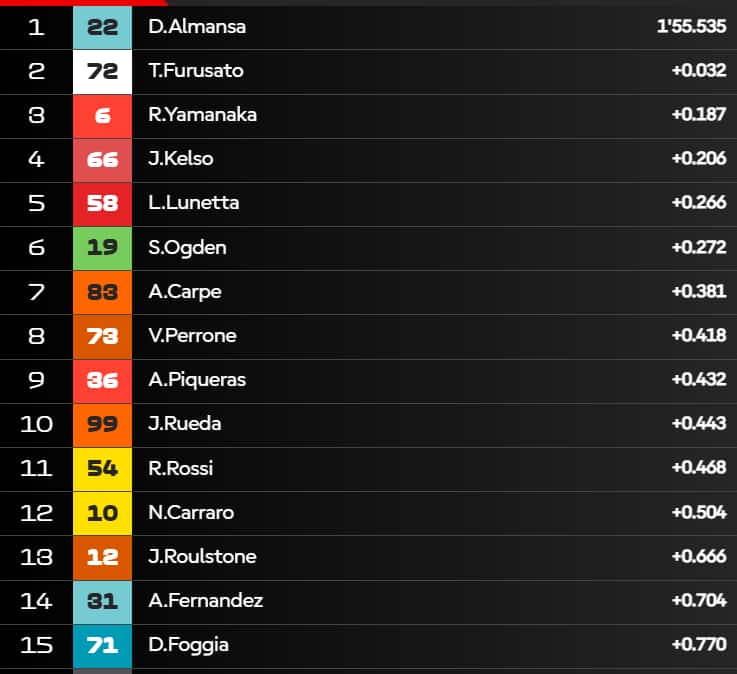
Task: Click J.Kelso rider name
Action: click(181, 159)
